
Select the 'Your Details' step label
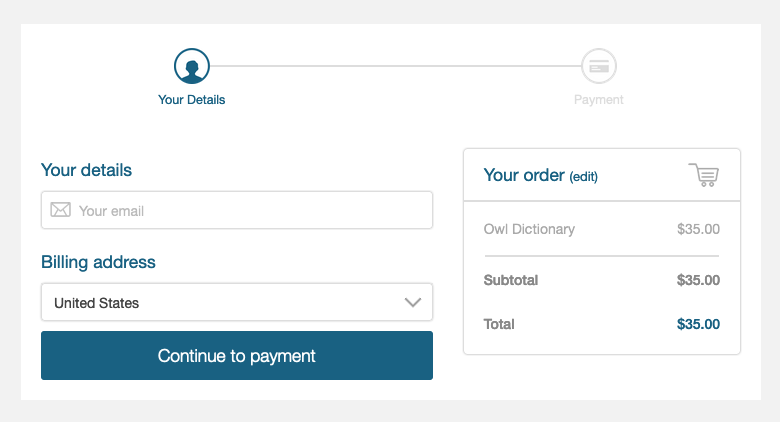pyautogui.click(x=192, y=100)
